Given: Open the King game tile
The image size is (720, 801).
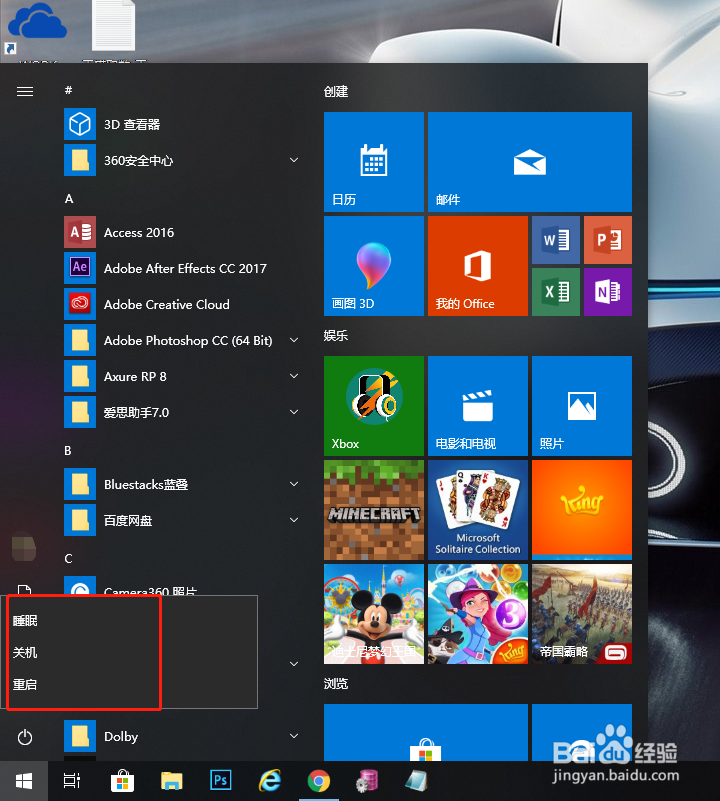Looking at the screenshot, I should pos(582,510).
